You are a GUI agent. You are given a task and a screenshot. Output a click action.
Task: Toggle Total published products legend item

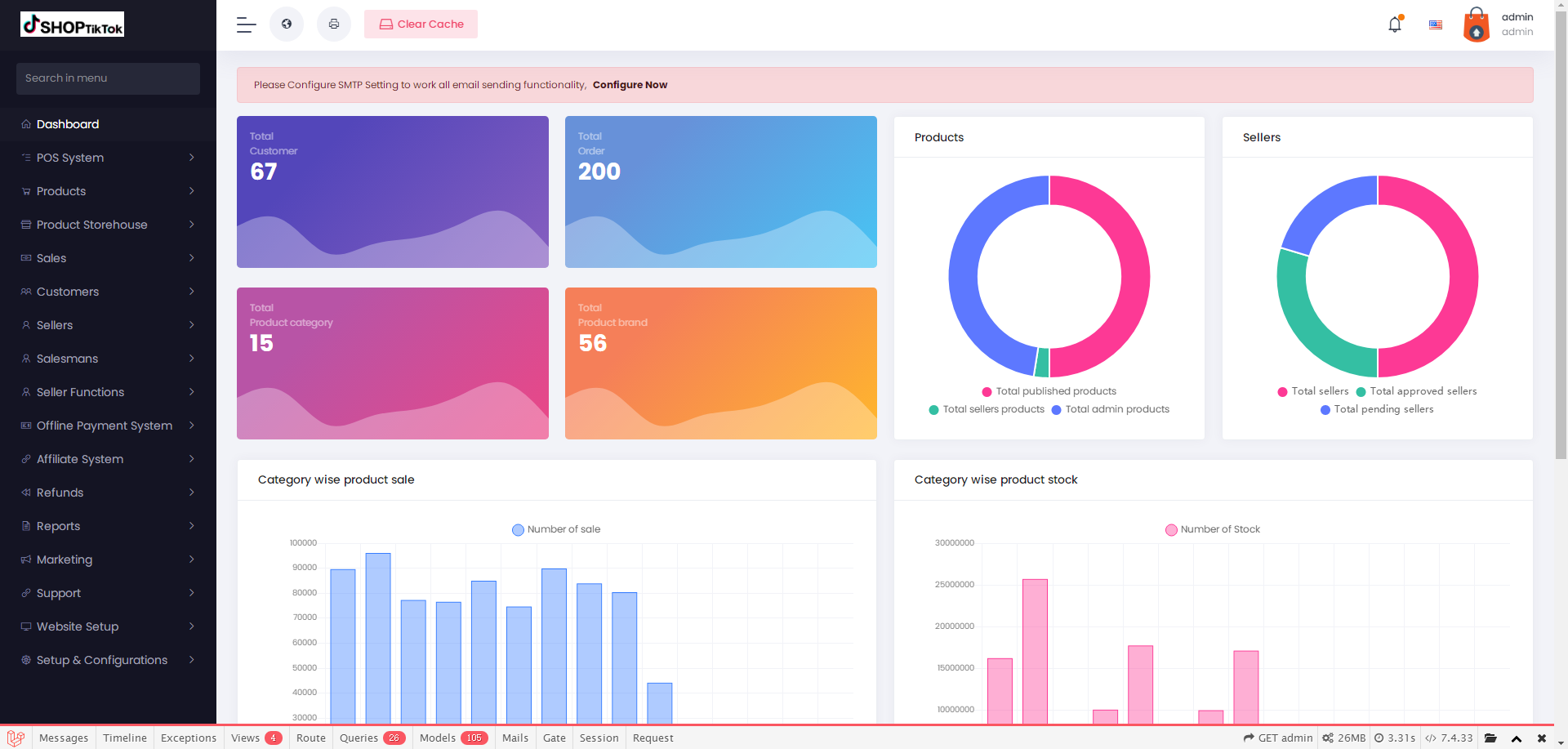[x=1049, y=391]
